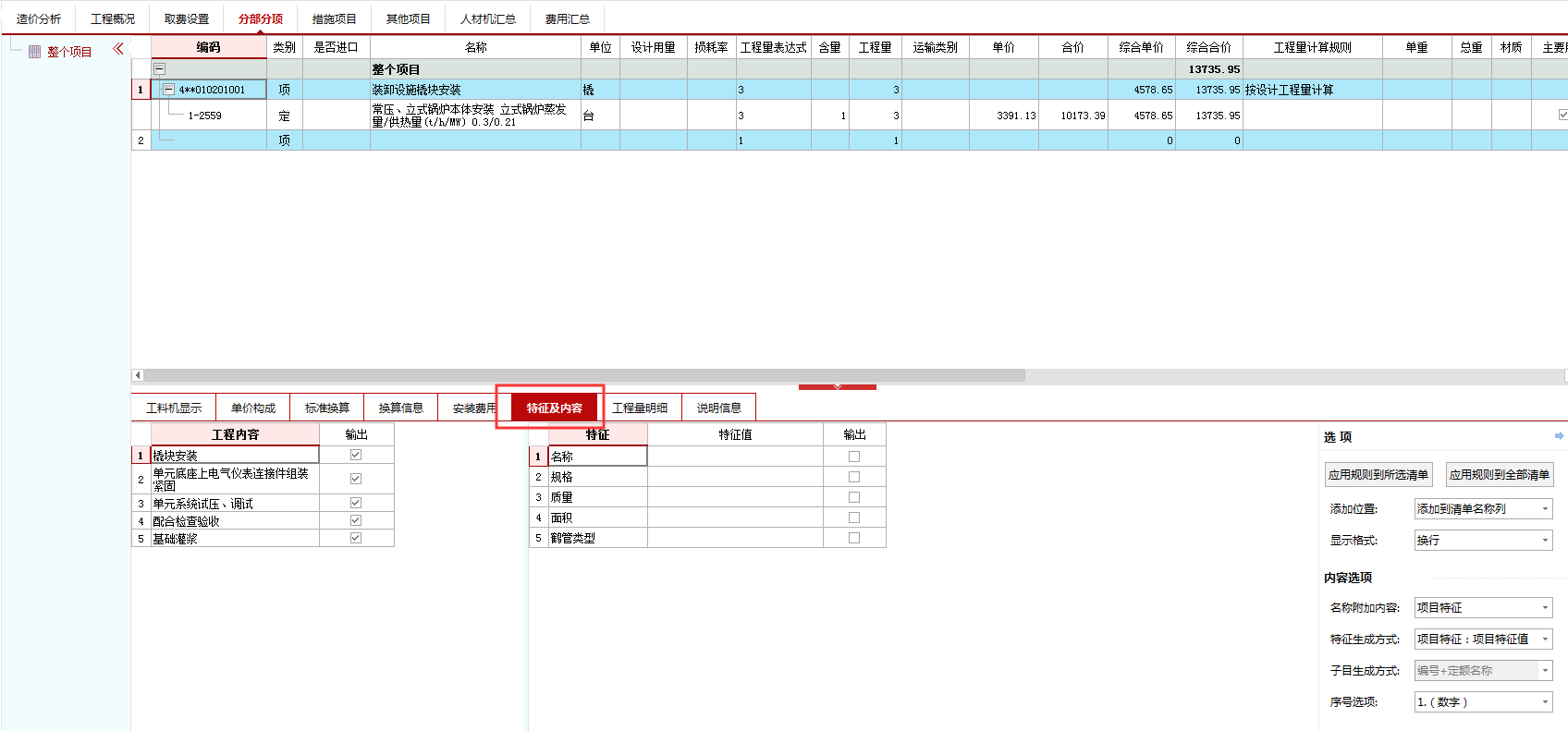Screen dimensions: 1568x731
Task: Open the 说明信息 bottom tab
Action: point(719,408)
